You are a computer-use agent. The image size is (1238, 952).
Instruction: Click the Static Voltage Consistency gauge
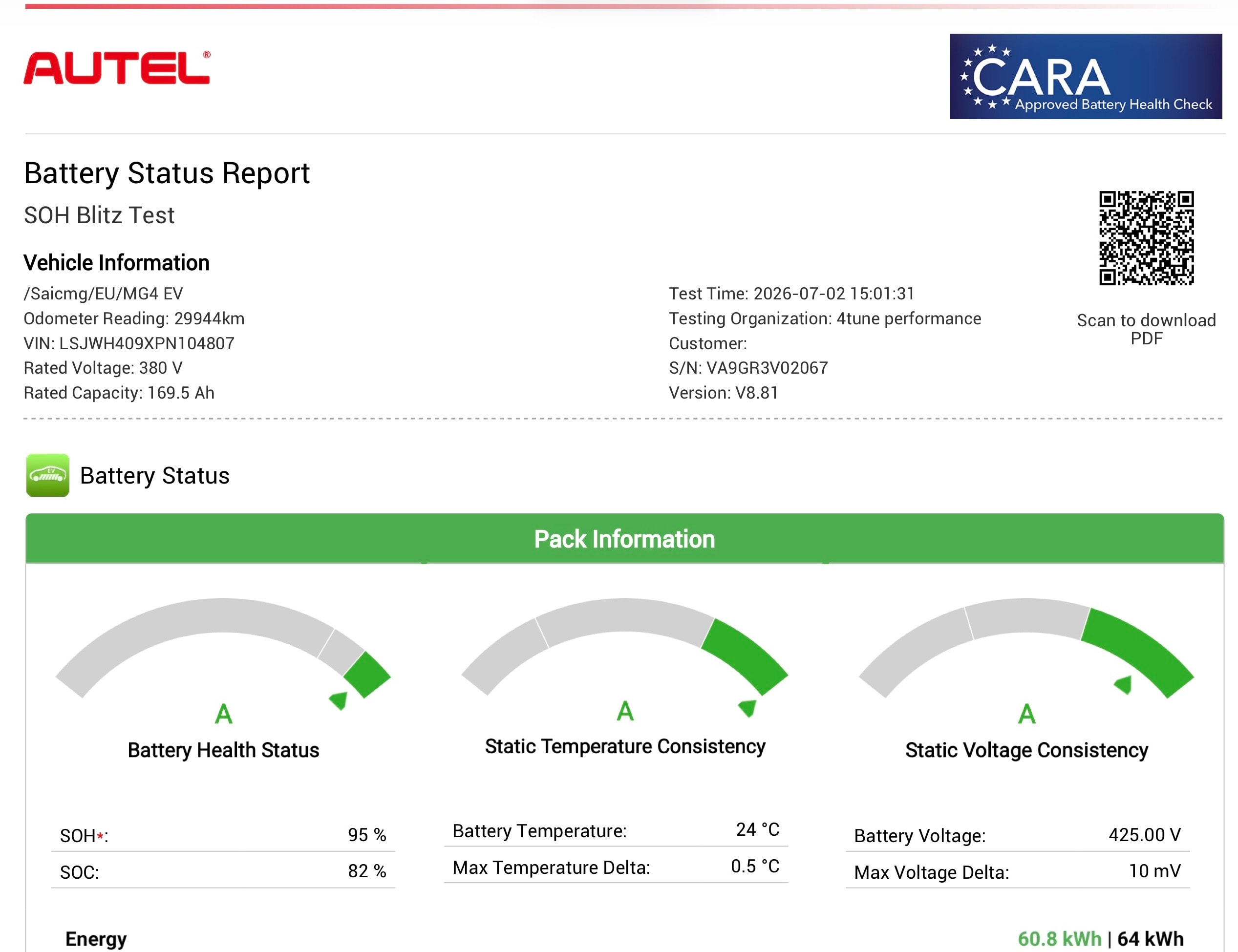pos(1026,648)
